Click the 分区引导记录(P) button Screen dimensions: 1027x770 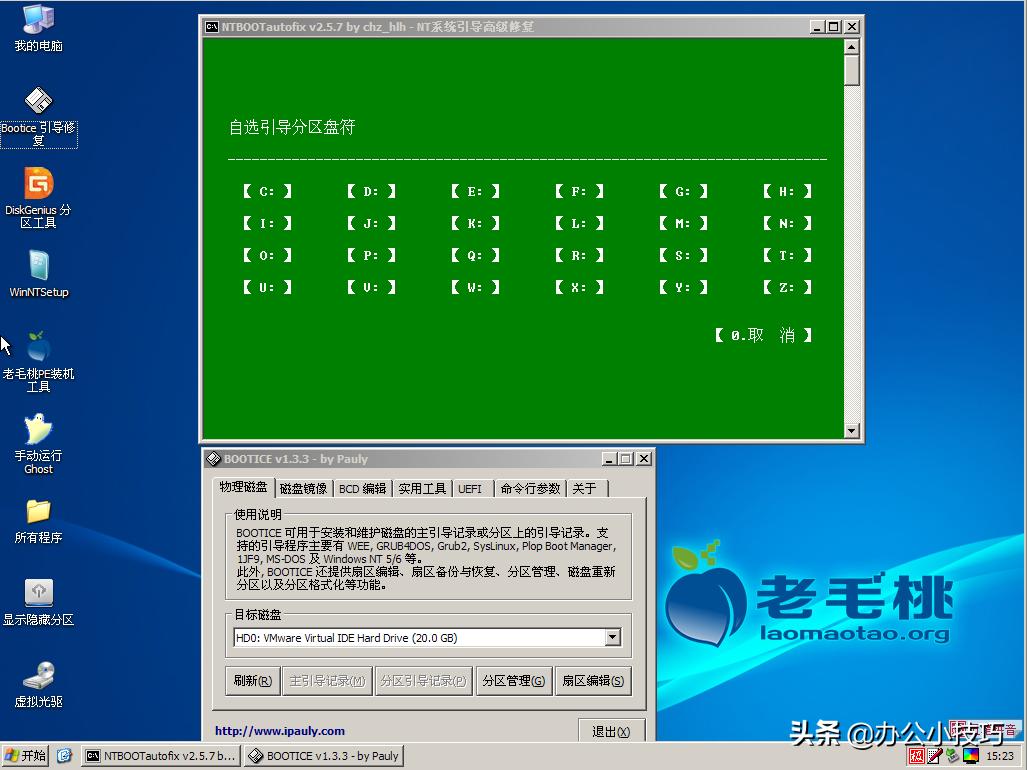tap(424, 681)
